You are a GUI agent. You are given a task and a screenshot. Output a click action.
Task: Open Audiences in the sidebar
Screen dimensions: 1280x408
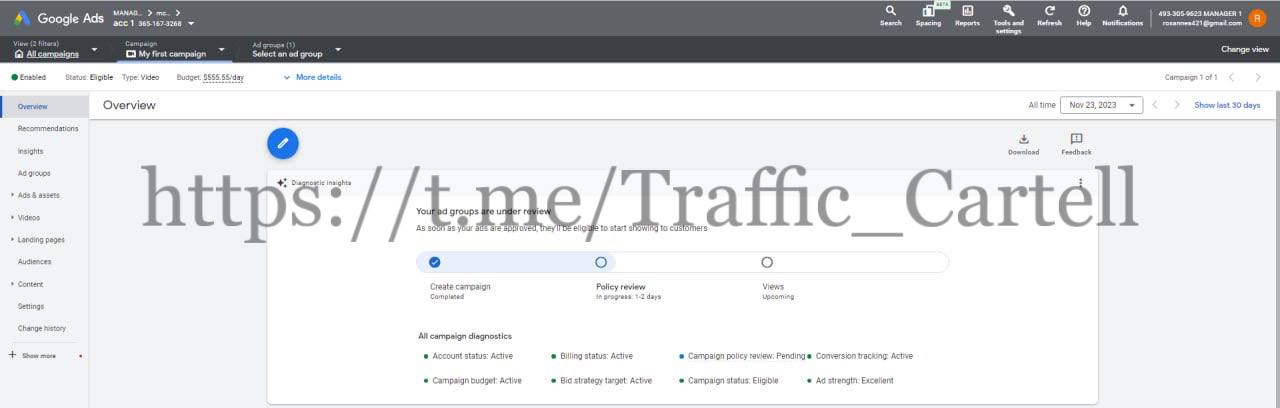(x=34, y=261)
